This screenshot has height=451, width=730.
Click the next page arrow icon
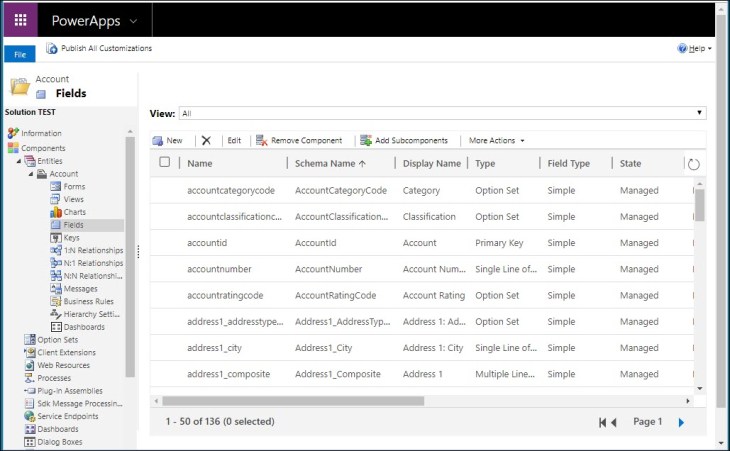[x=681, y=423]
